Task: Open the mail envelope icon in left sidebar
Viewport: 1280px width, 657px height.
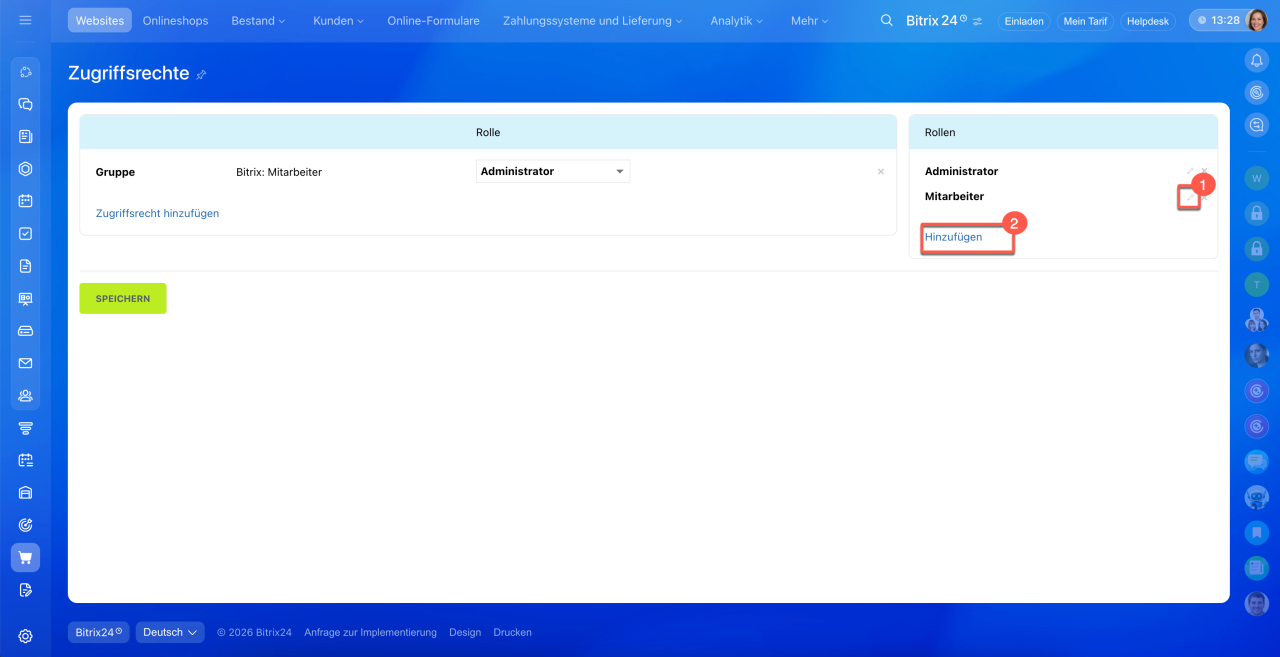Action: [25, 363]
